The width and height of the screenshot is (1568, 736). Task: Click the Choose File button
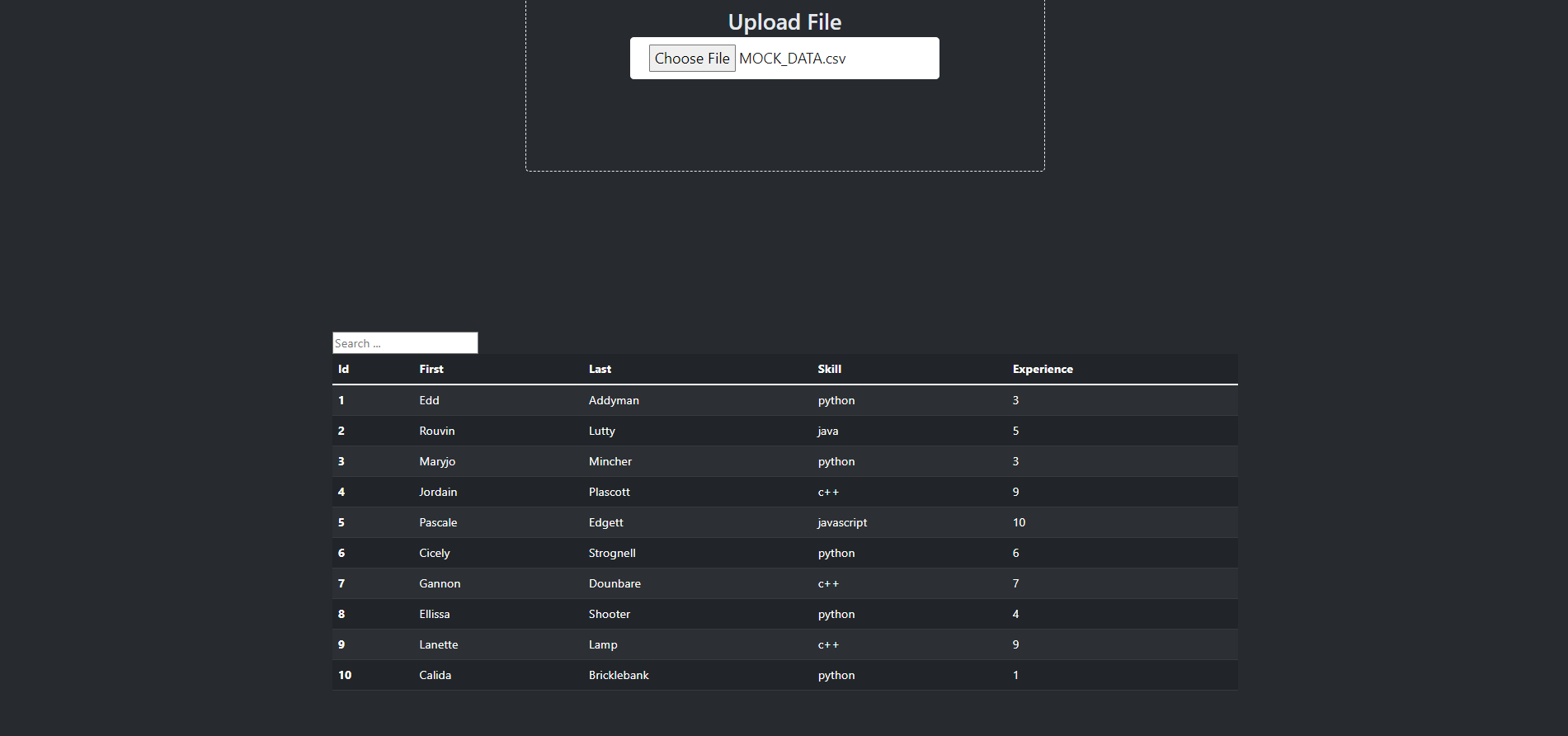pos(692,59)
